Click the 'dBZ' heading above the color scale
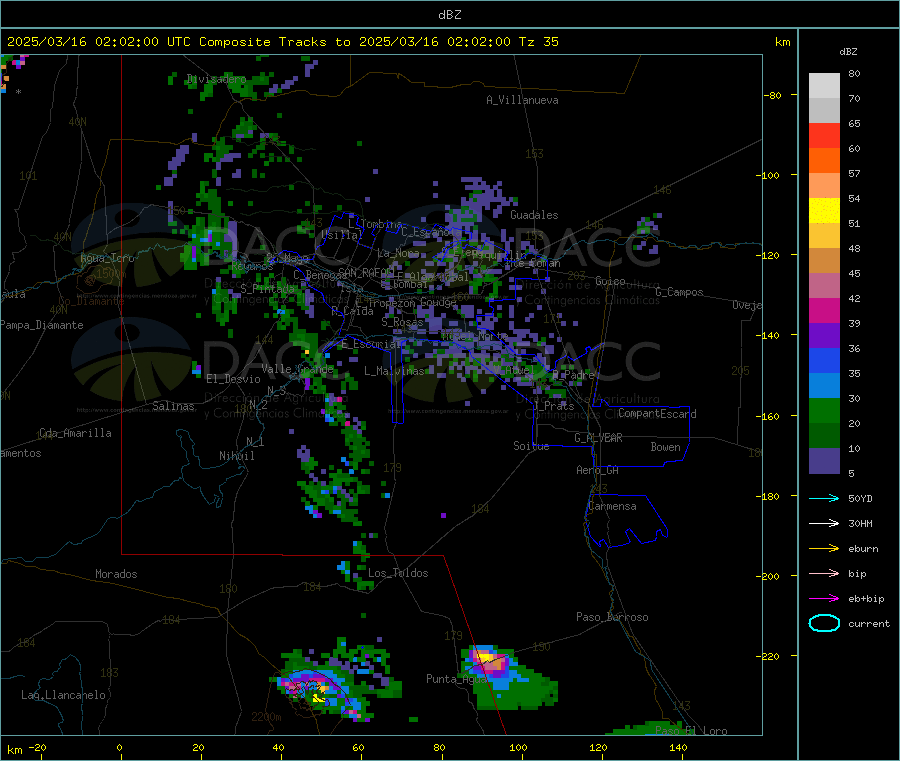This screenshot has width=900, height=761. 848,52
